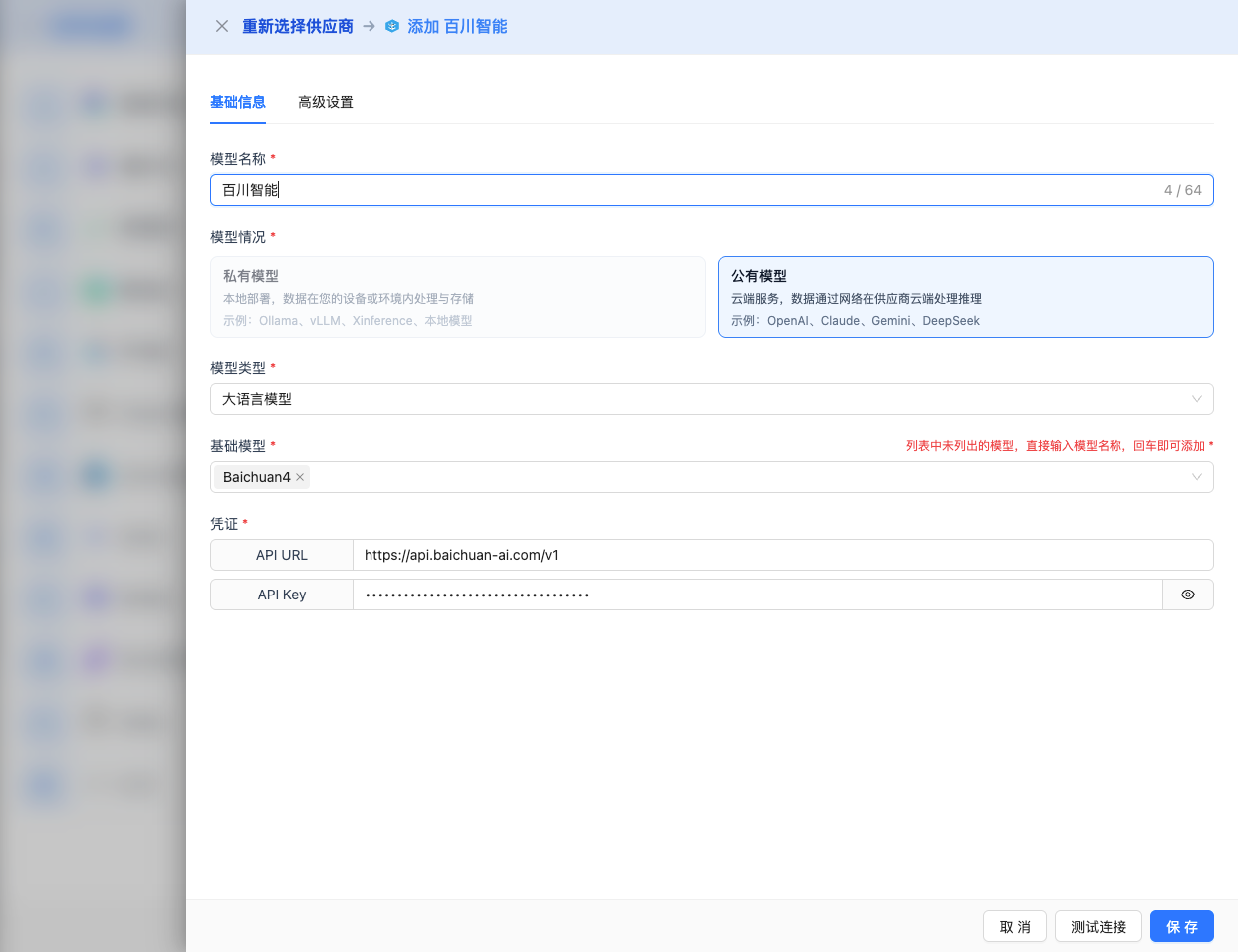Click the 测试连接 button
Viewport: 1238px width, 952px height.
coord(1098,926)
